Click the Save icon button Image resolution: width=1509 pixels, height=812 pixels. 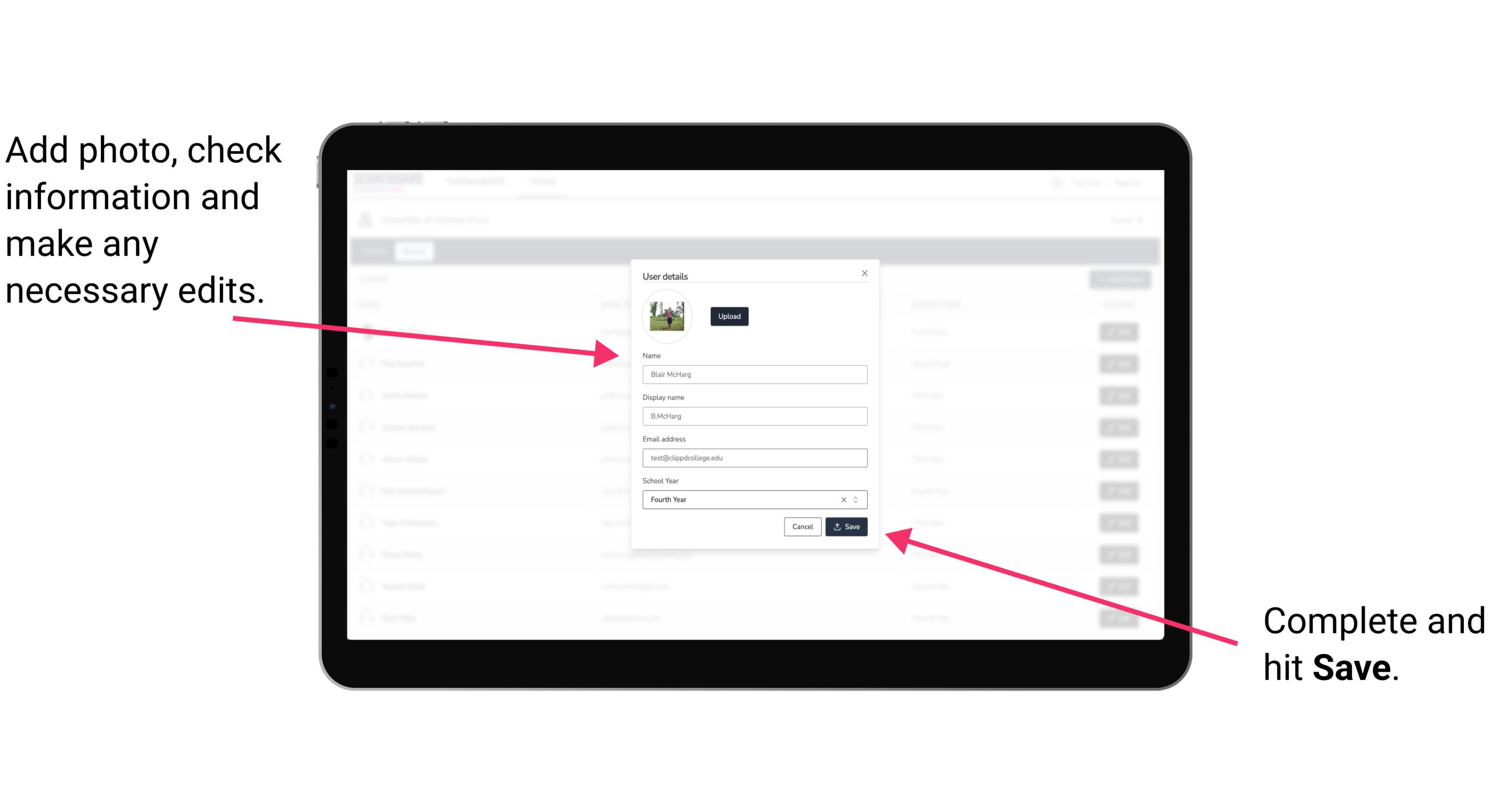845,526
